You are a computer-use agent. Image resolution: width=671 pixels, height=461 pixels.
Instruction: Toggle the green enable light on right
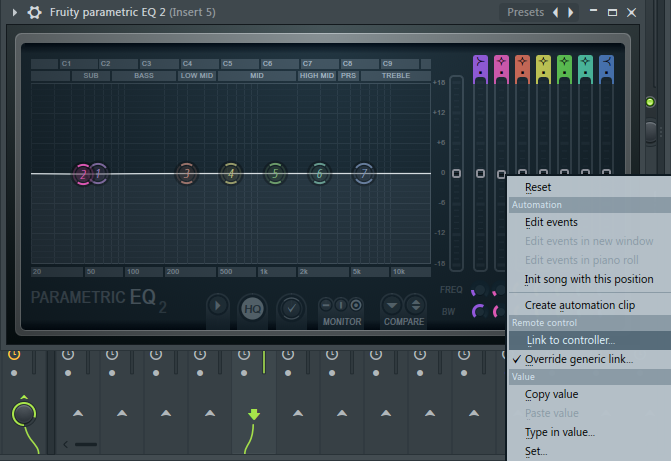tap(650, 102)
